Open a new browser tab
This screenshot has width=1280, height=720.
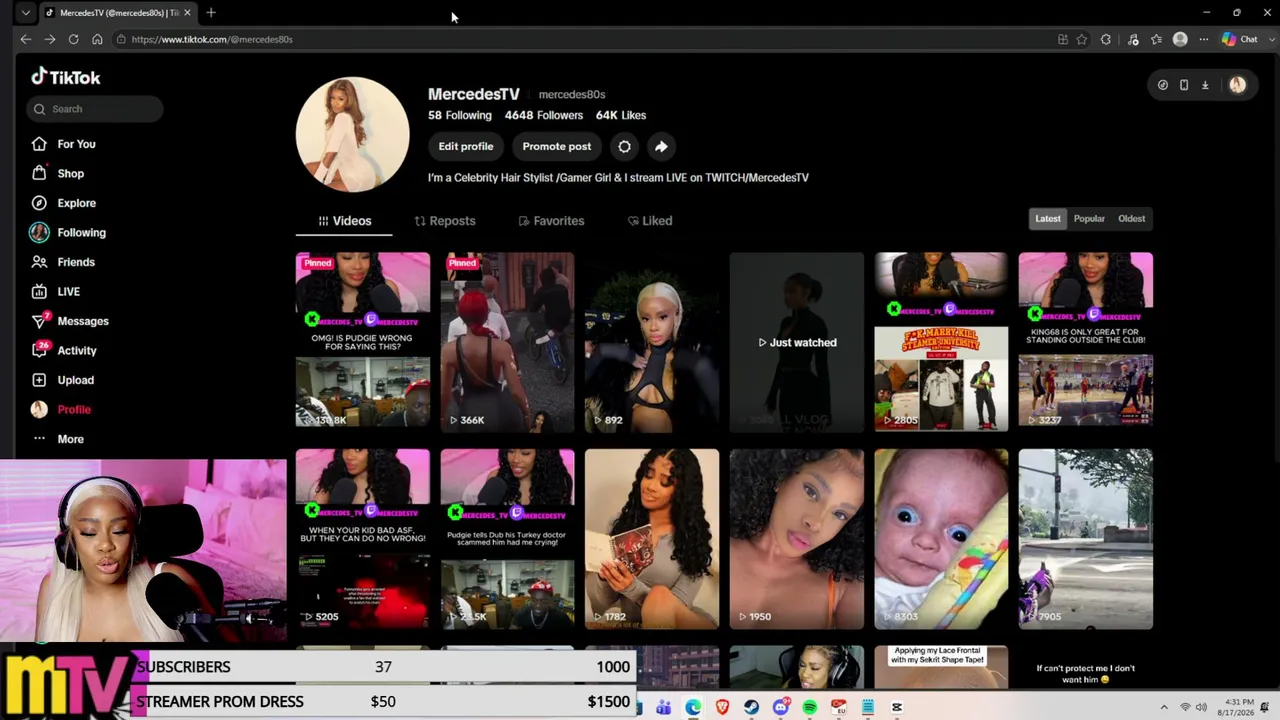coord(211,13)
